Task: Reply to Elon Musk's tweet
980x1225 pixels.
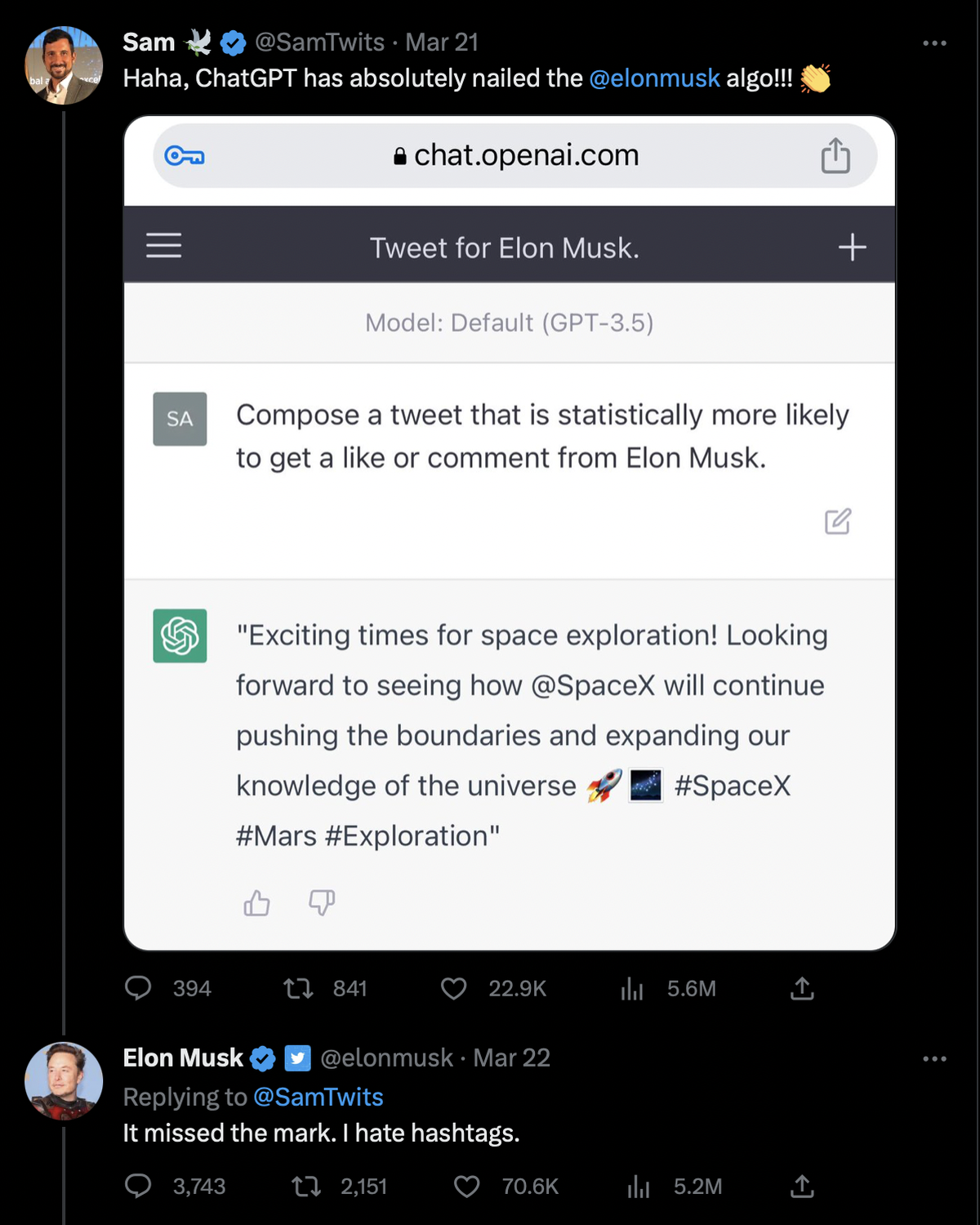Action: (x=138, y=1186)
